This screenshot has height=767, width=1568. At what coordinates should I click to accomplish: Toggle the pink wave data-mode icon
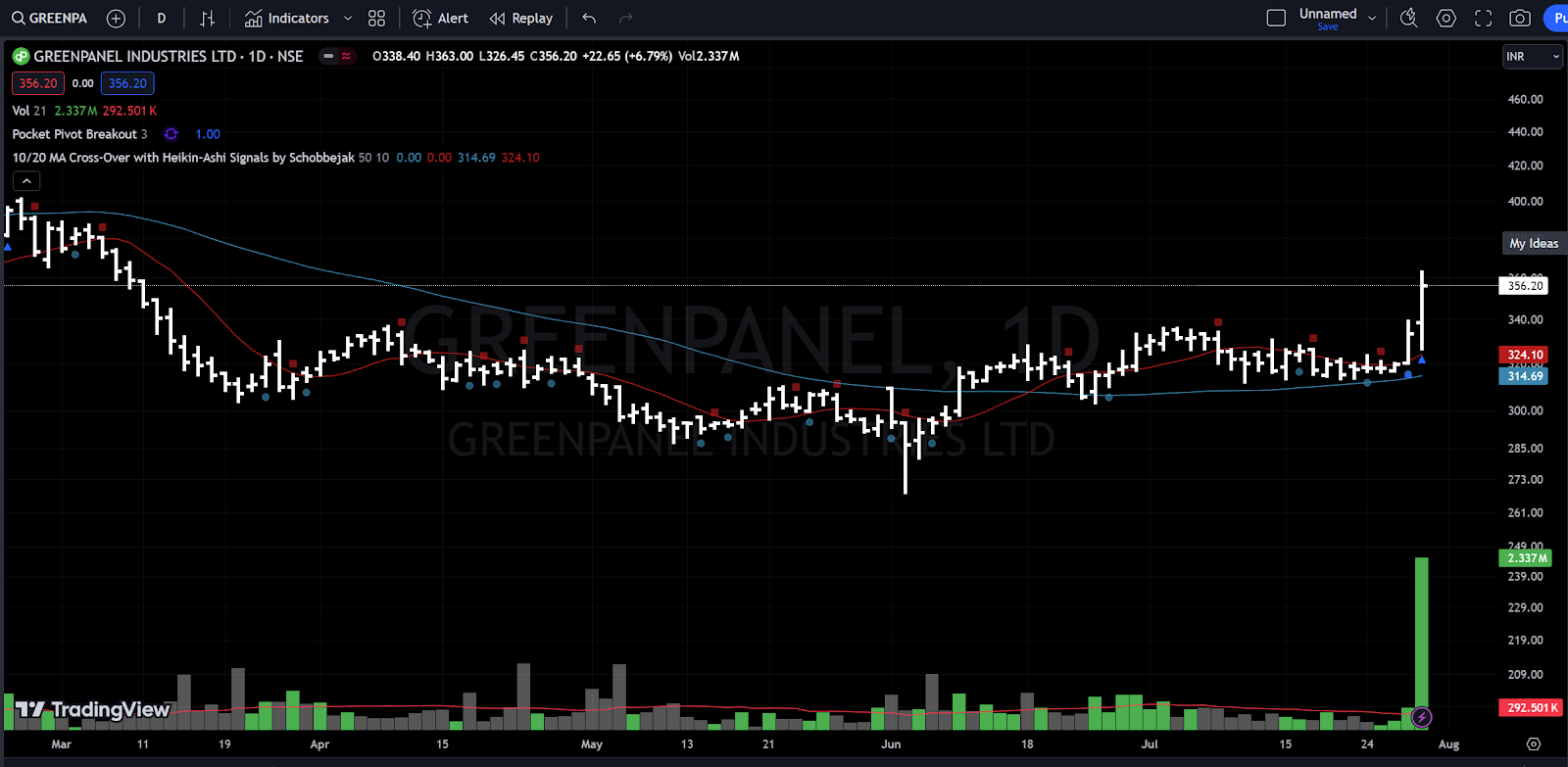(346, 56)
